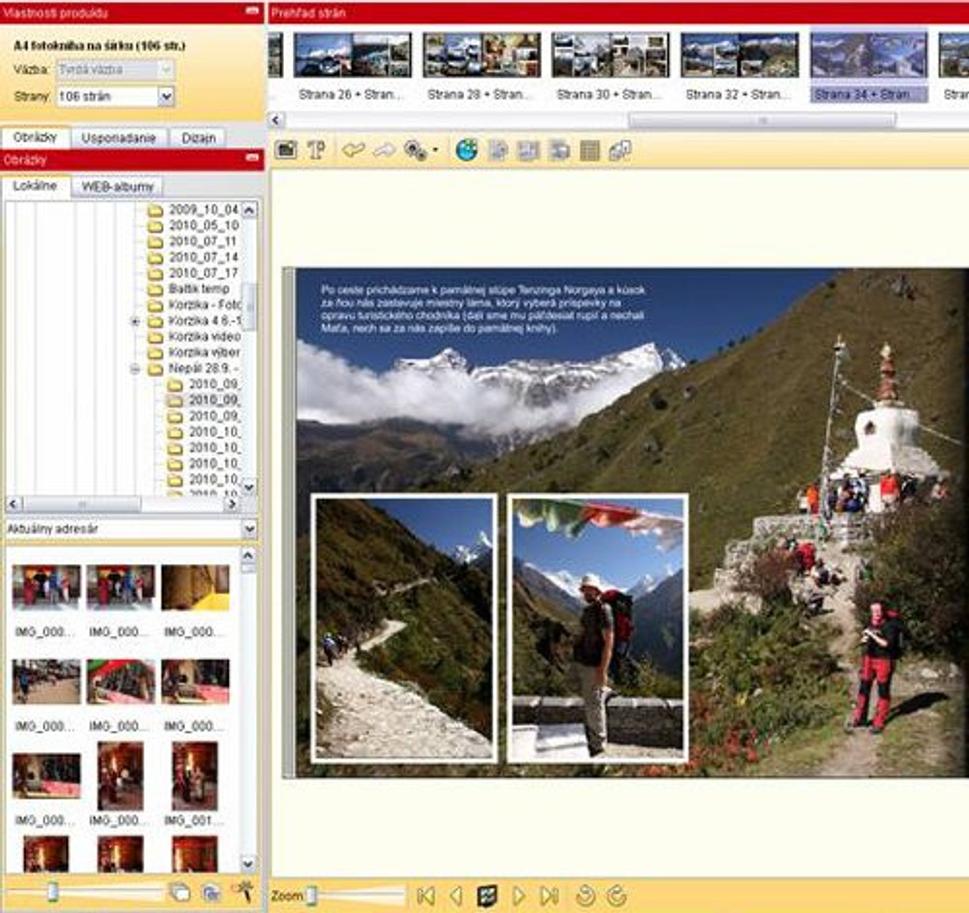Click the blue globe icon in toolbar
The image size is (969, 913).
(467, 150)
